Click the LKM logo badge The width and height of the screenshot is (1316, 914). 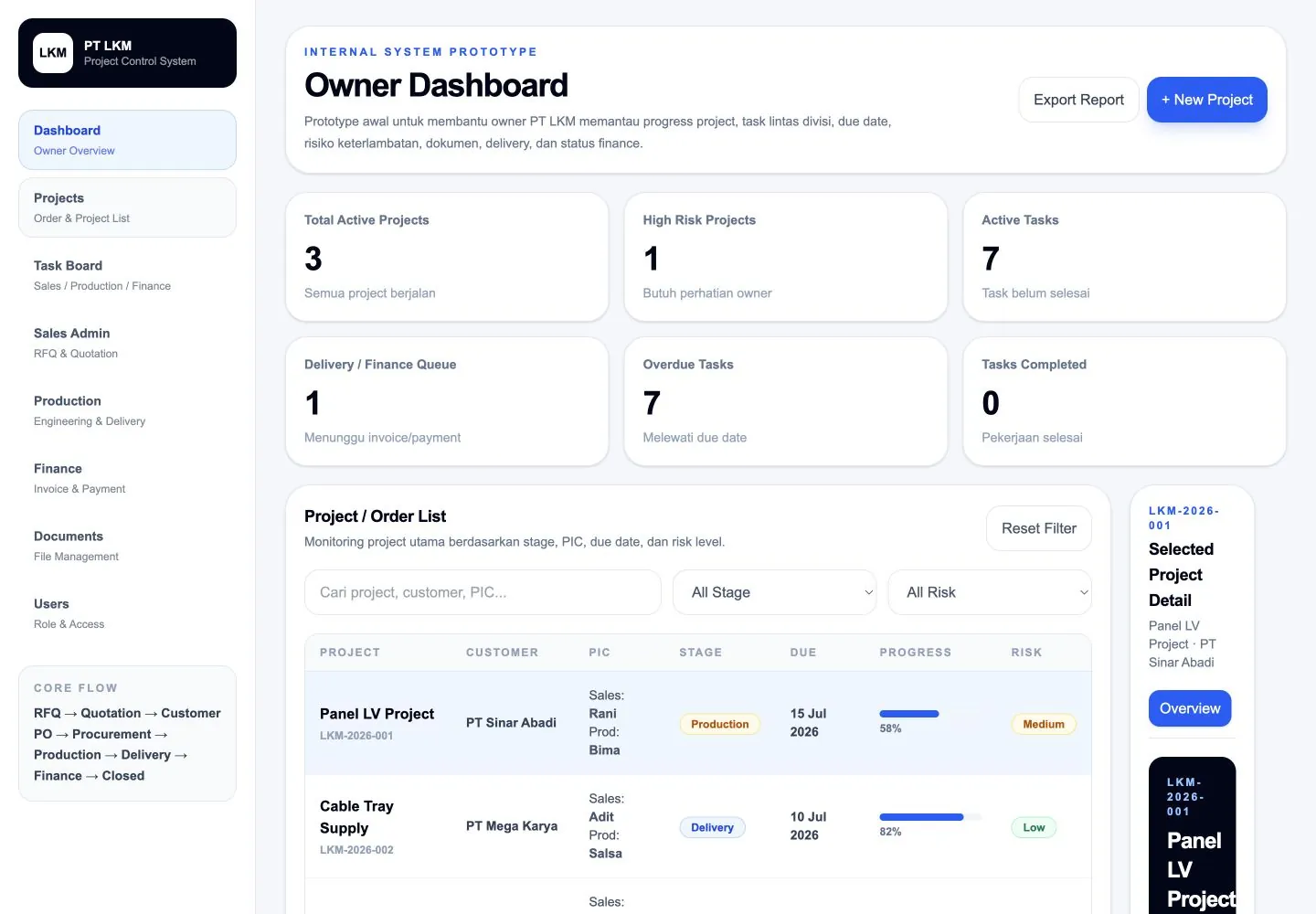(53, 53)
